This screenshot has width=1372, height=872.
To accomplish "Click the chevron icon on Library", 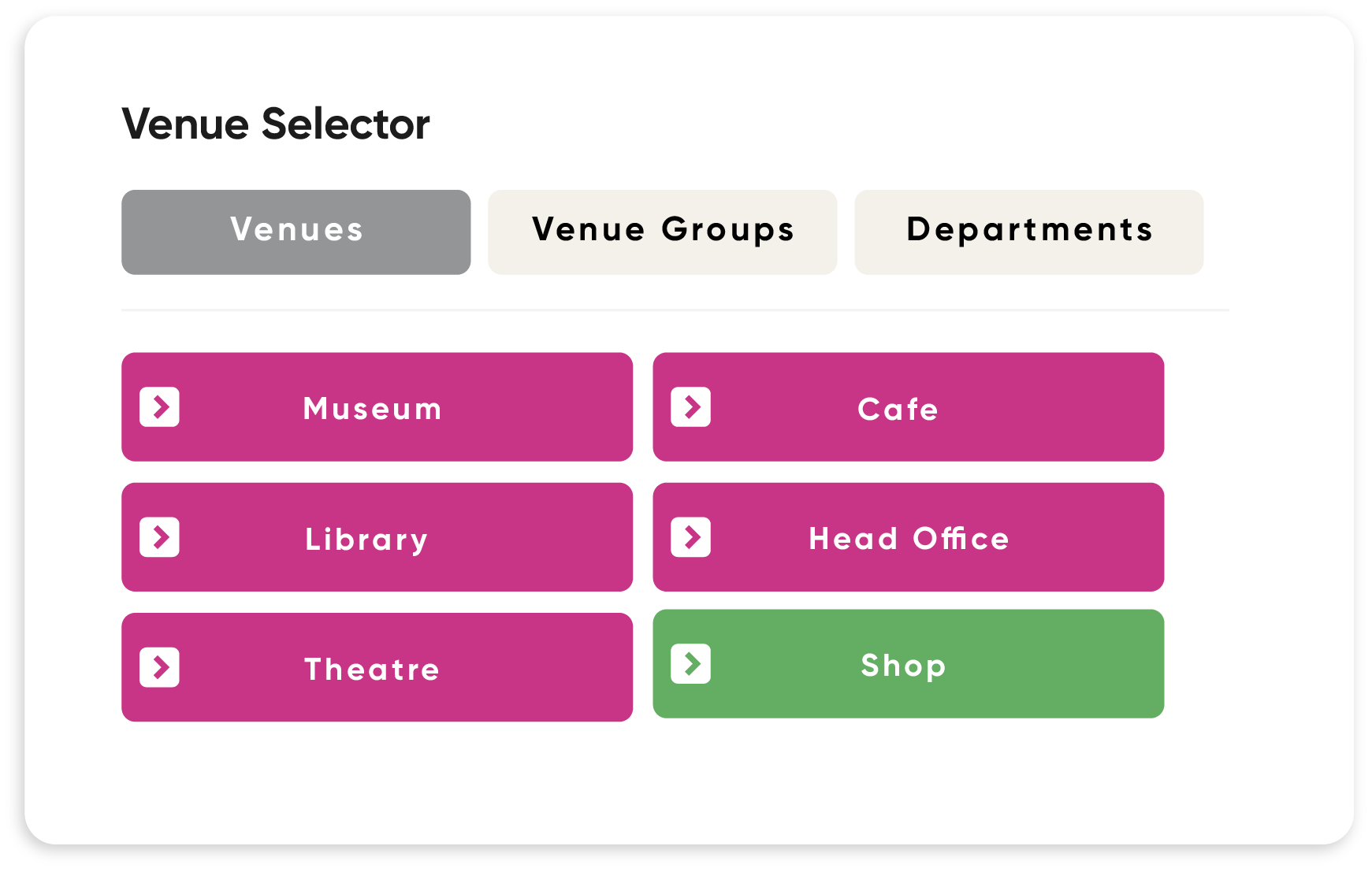I will tap(159, 537).
